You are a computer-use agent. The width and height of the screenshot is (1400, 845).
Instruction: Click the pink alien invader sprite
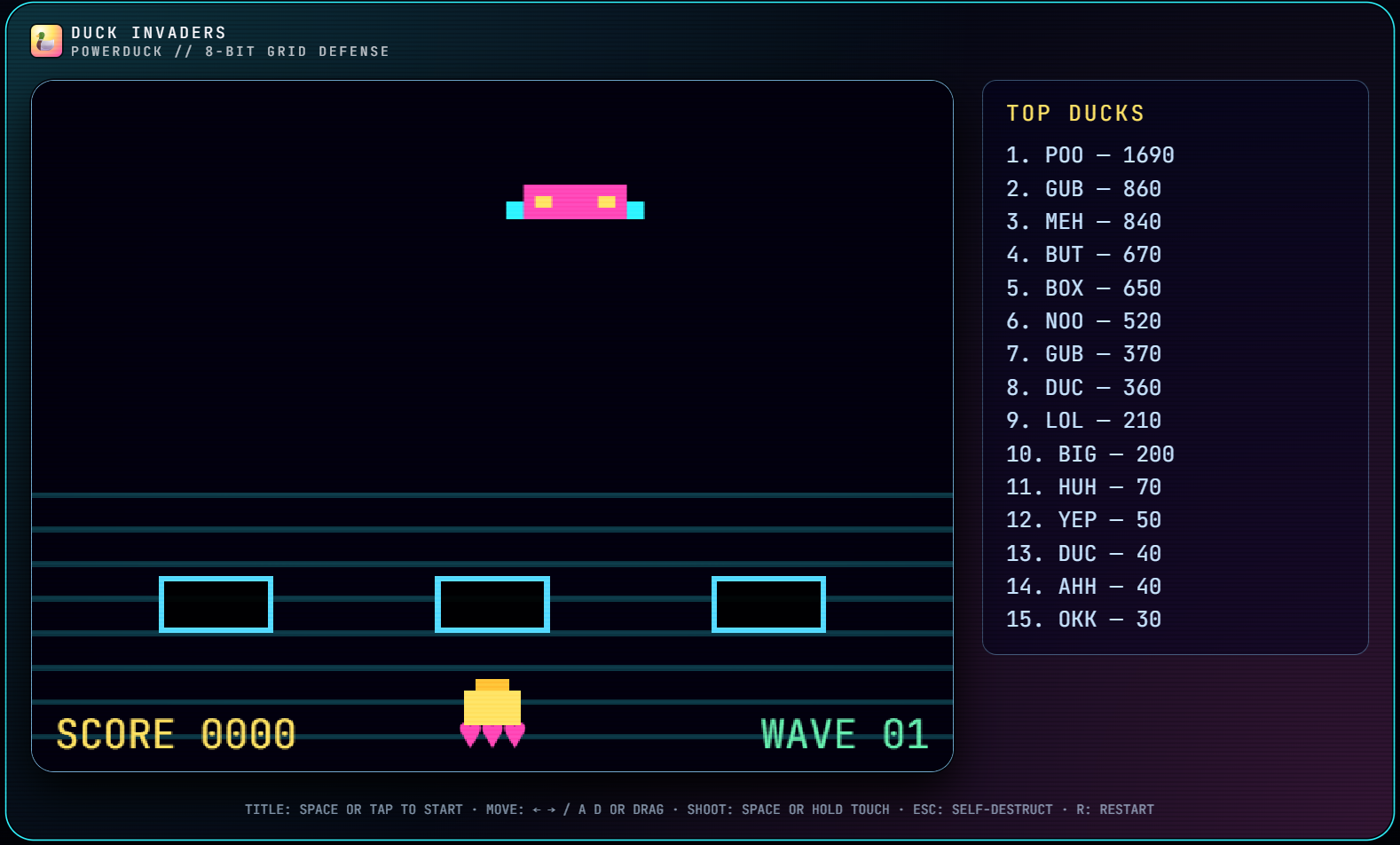click(575, 202)
